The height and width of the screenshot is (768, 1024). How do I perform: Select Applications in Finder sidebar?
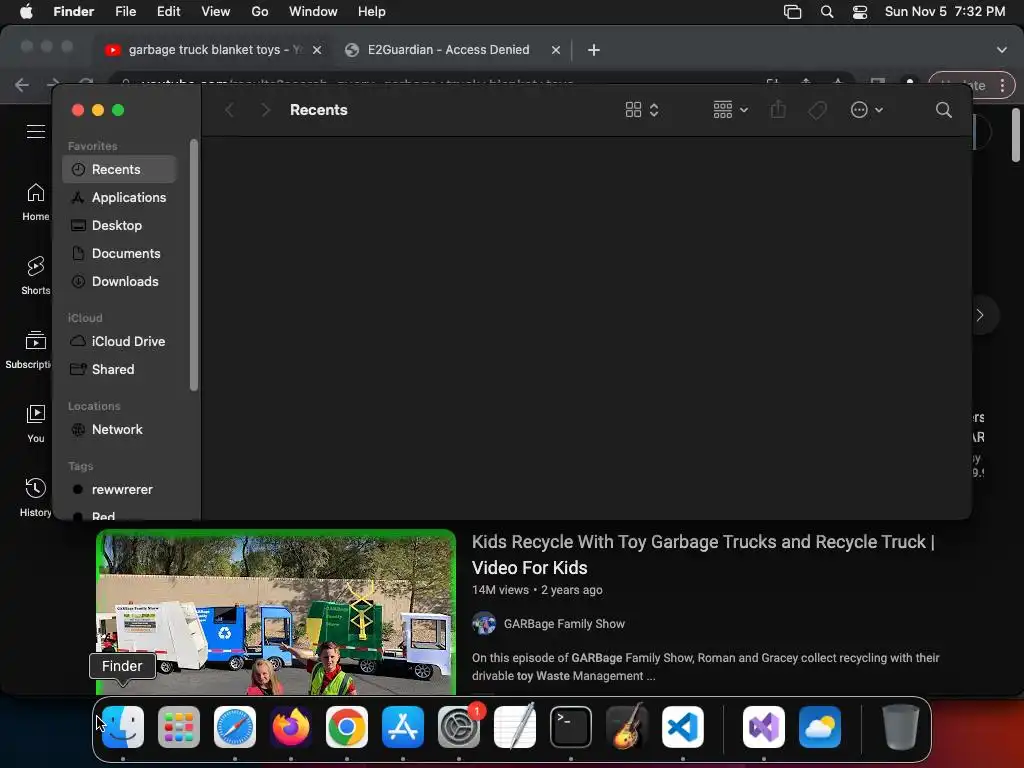click(x=120, y=197)
